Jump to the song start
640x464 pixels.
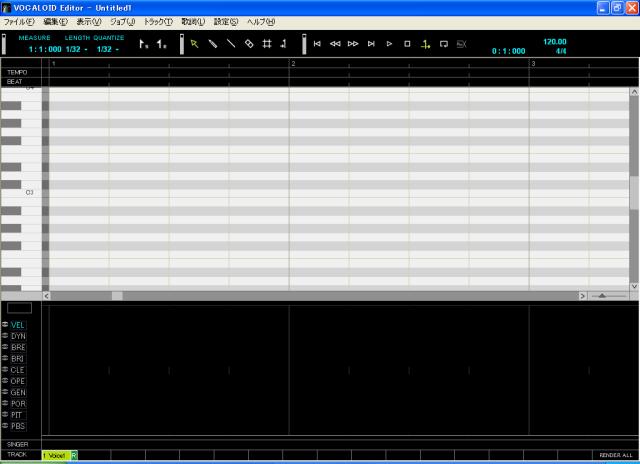click(317, 44)
